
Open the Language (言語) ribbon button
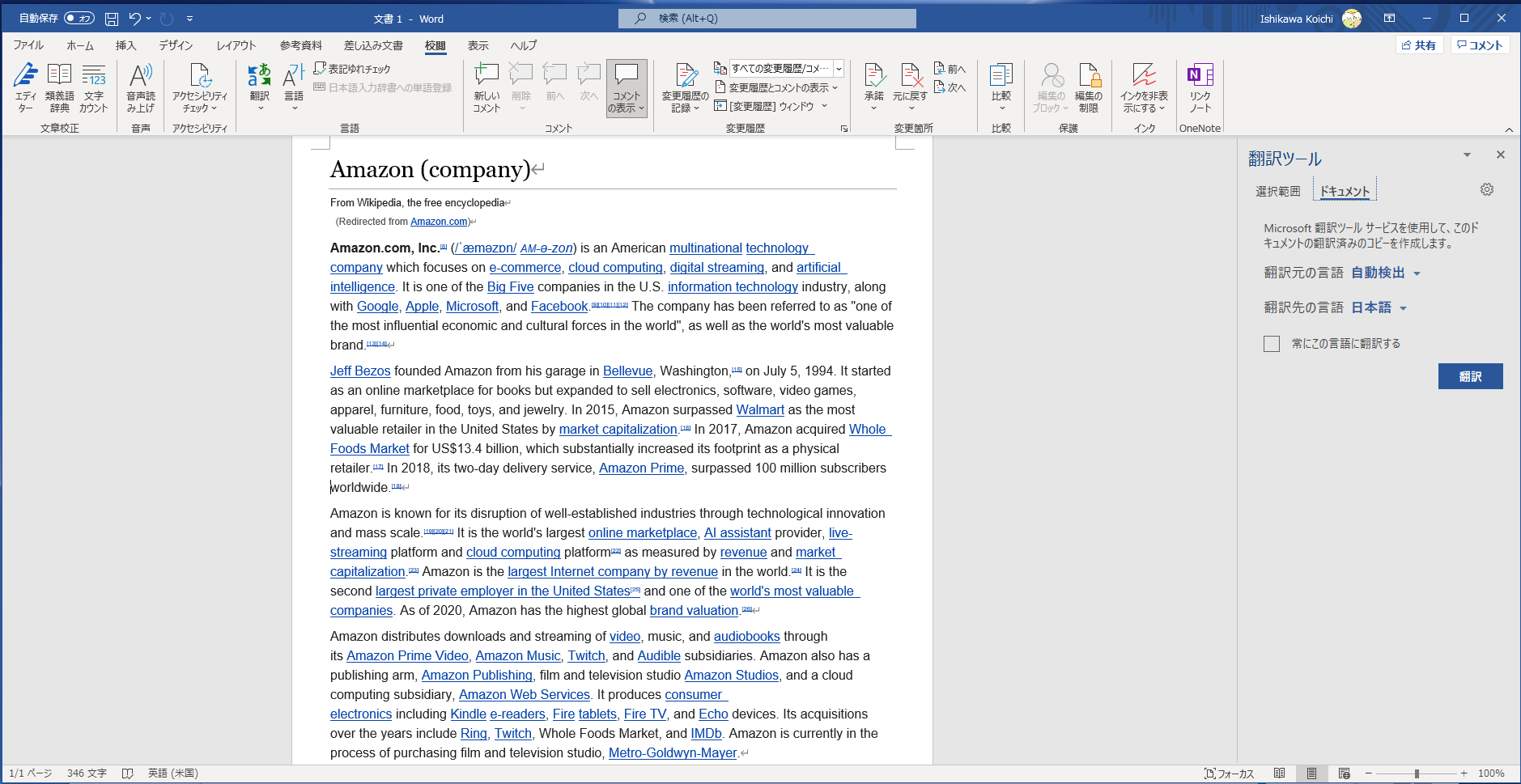click(x=294, y=87)
